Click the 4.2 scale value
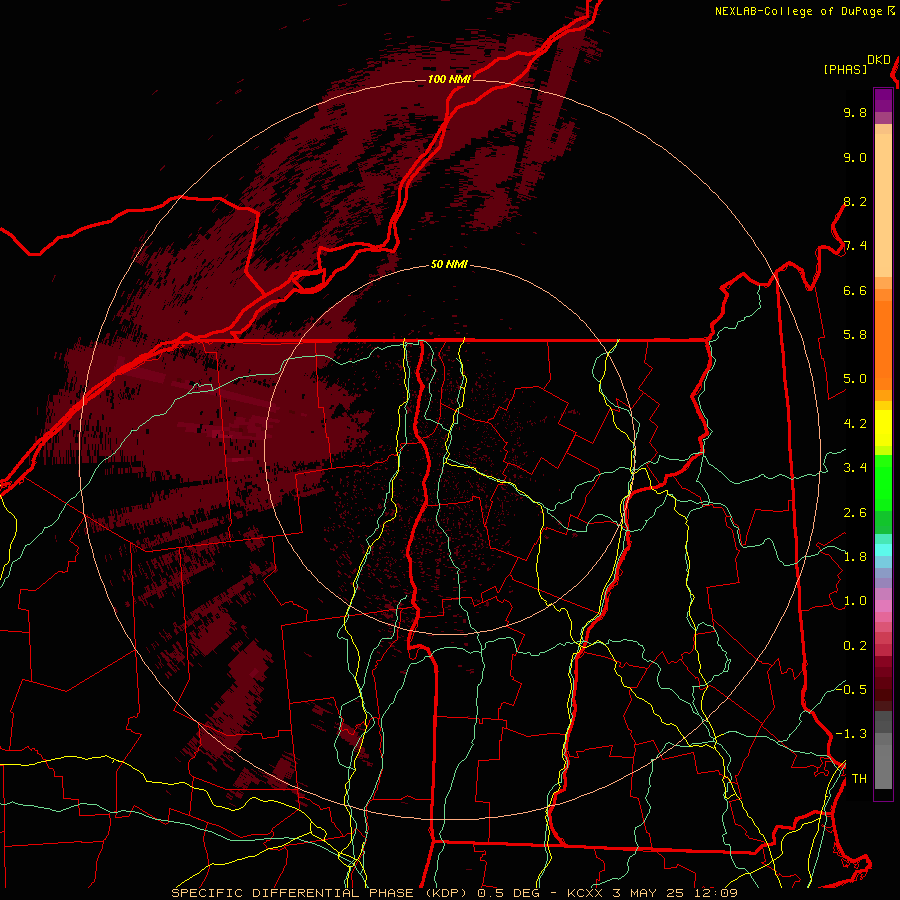 (855, 424)
